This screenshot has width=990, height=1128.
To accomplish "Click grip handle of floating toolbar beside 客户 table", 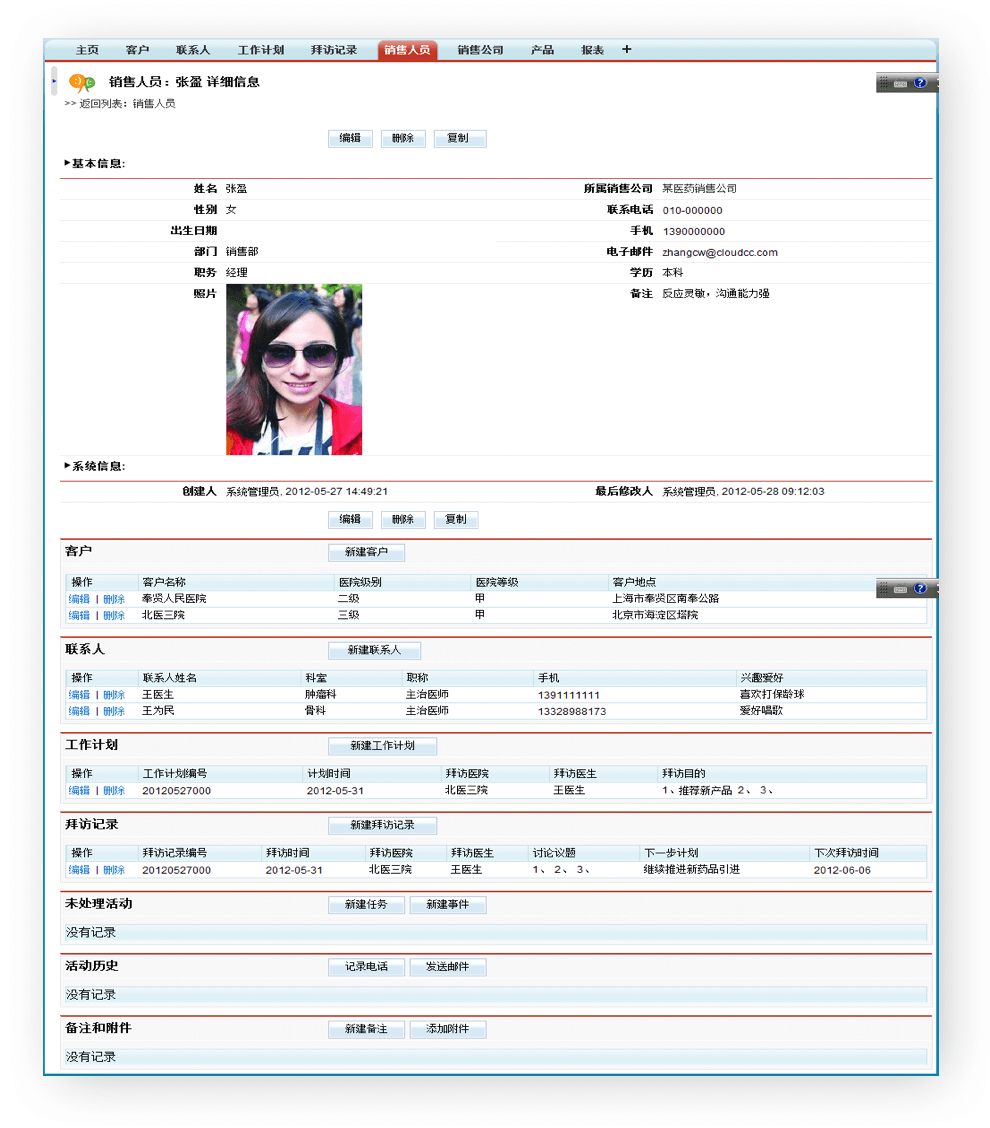I will click(884, 588).
